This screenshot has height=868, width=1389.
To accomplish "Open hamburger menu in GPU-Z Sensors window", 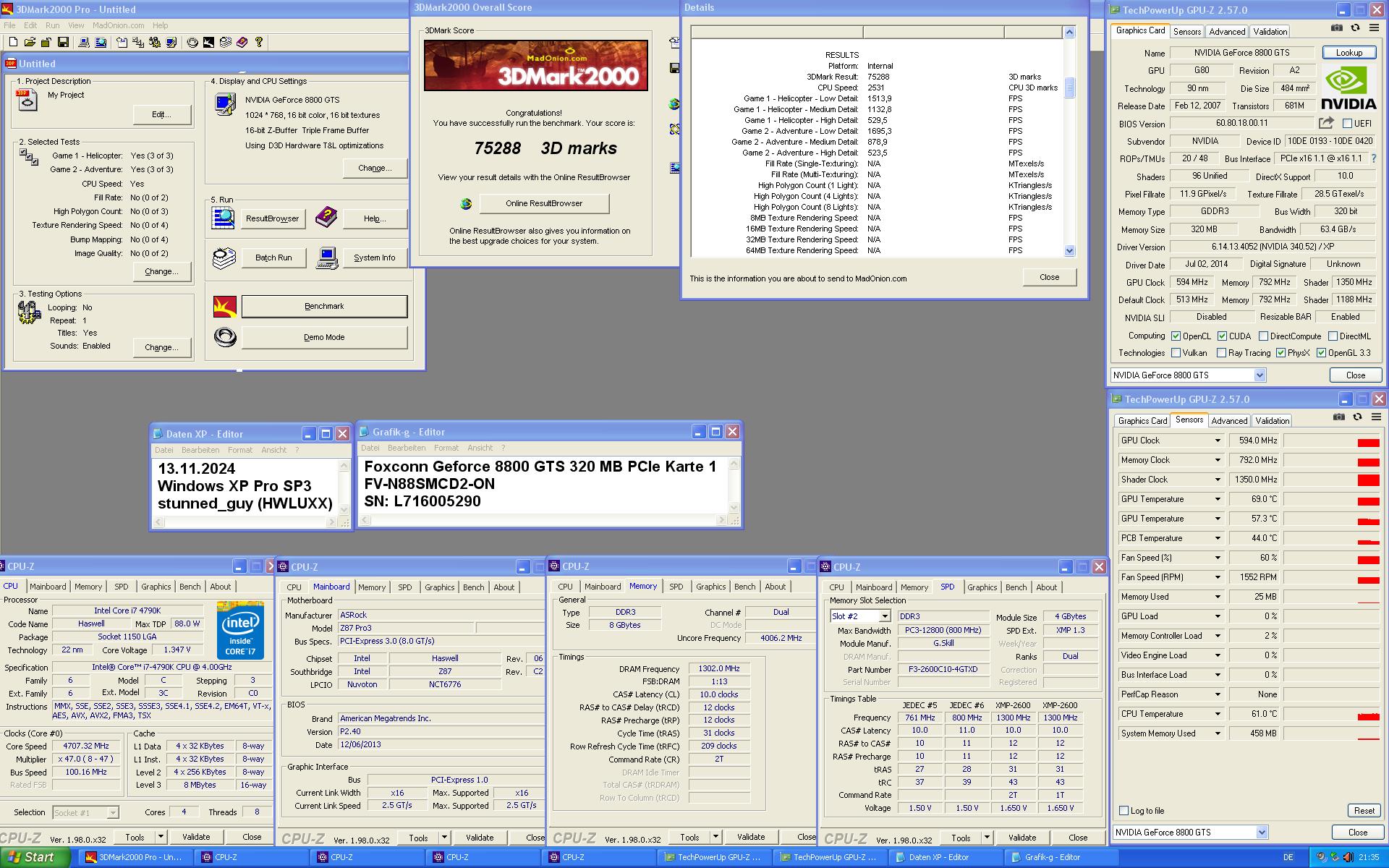I will coord(1376,417).
